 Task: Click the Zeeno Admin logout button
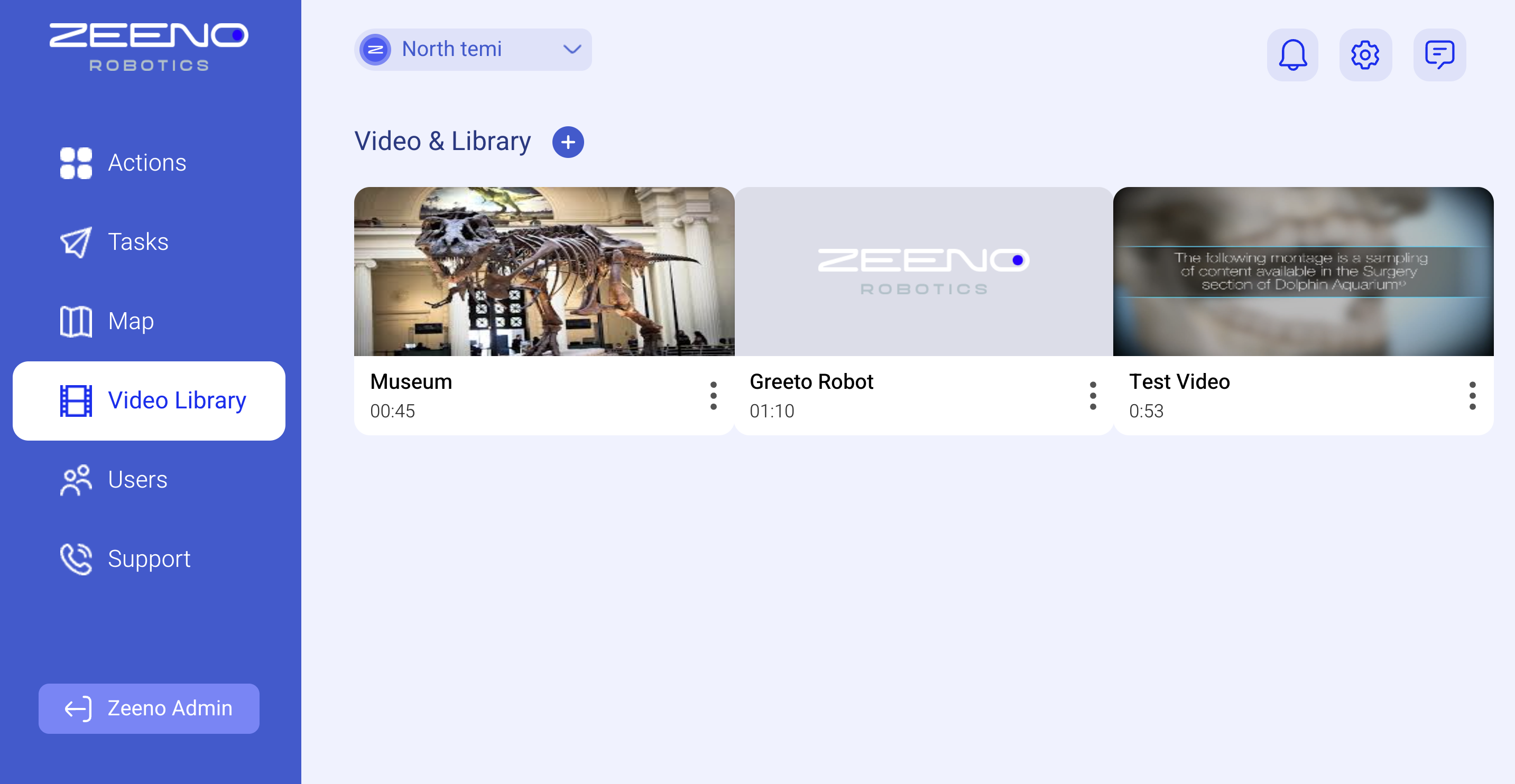click(149, 708)
